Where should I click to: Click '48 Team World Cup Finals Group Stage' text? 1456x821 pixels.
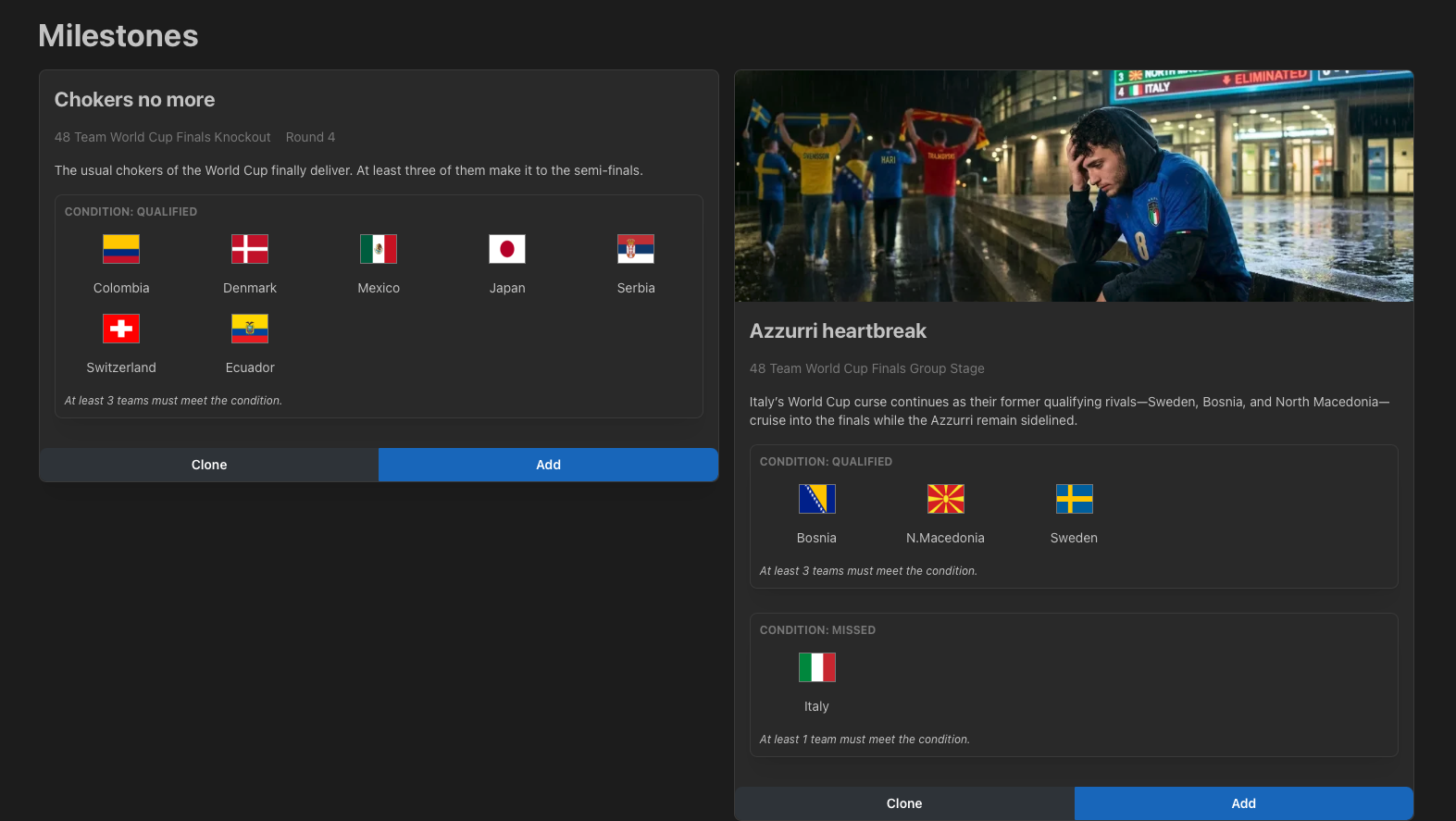[867, 368]
